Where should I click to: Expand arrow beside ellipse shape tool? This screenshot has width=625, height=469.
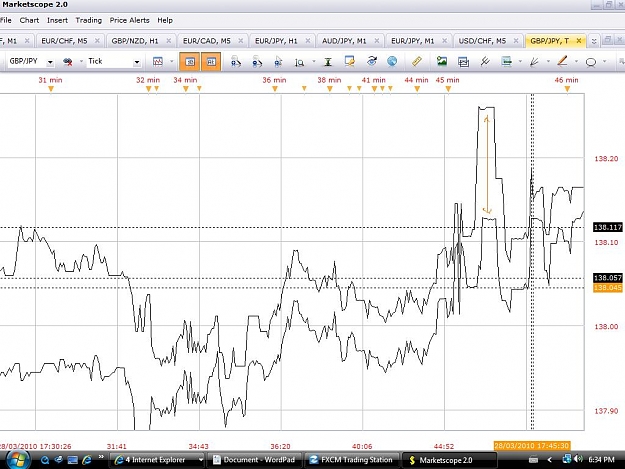coord(604,61)
